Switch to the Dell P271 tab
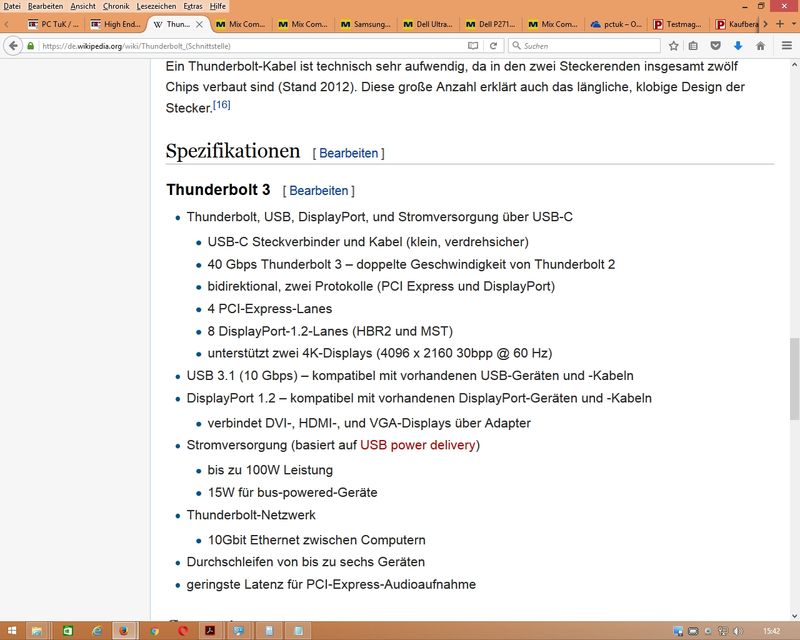800x640 pixels. pyautogui.click(x=491, y=24)
